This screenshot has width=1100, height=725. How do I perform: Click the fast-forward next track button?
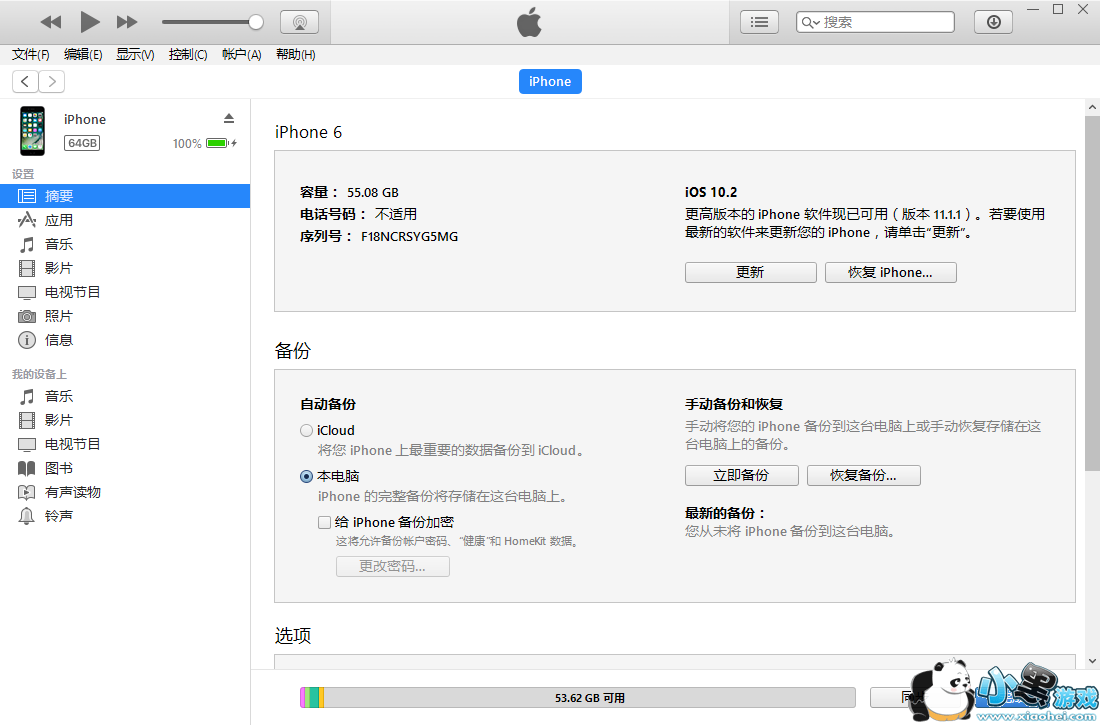pos(127,22)
